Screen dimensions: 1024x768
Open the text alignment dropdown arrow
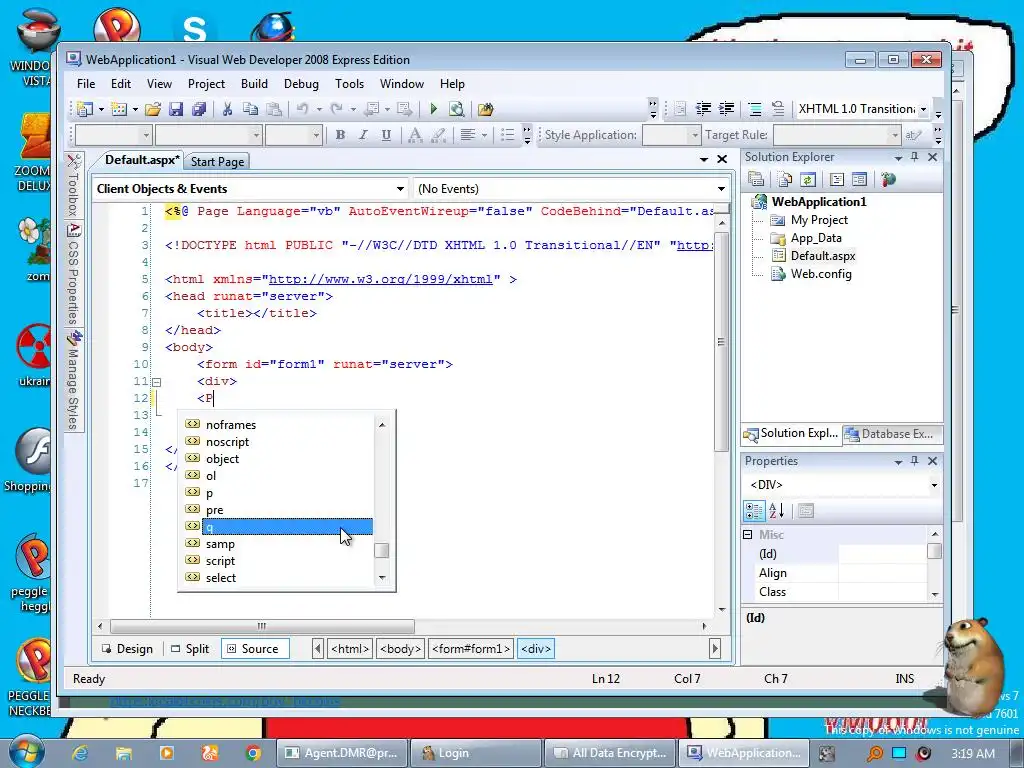point(484,135)
